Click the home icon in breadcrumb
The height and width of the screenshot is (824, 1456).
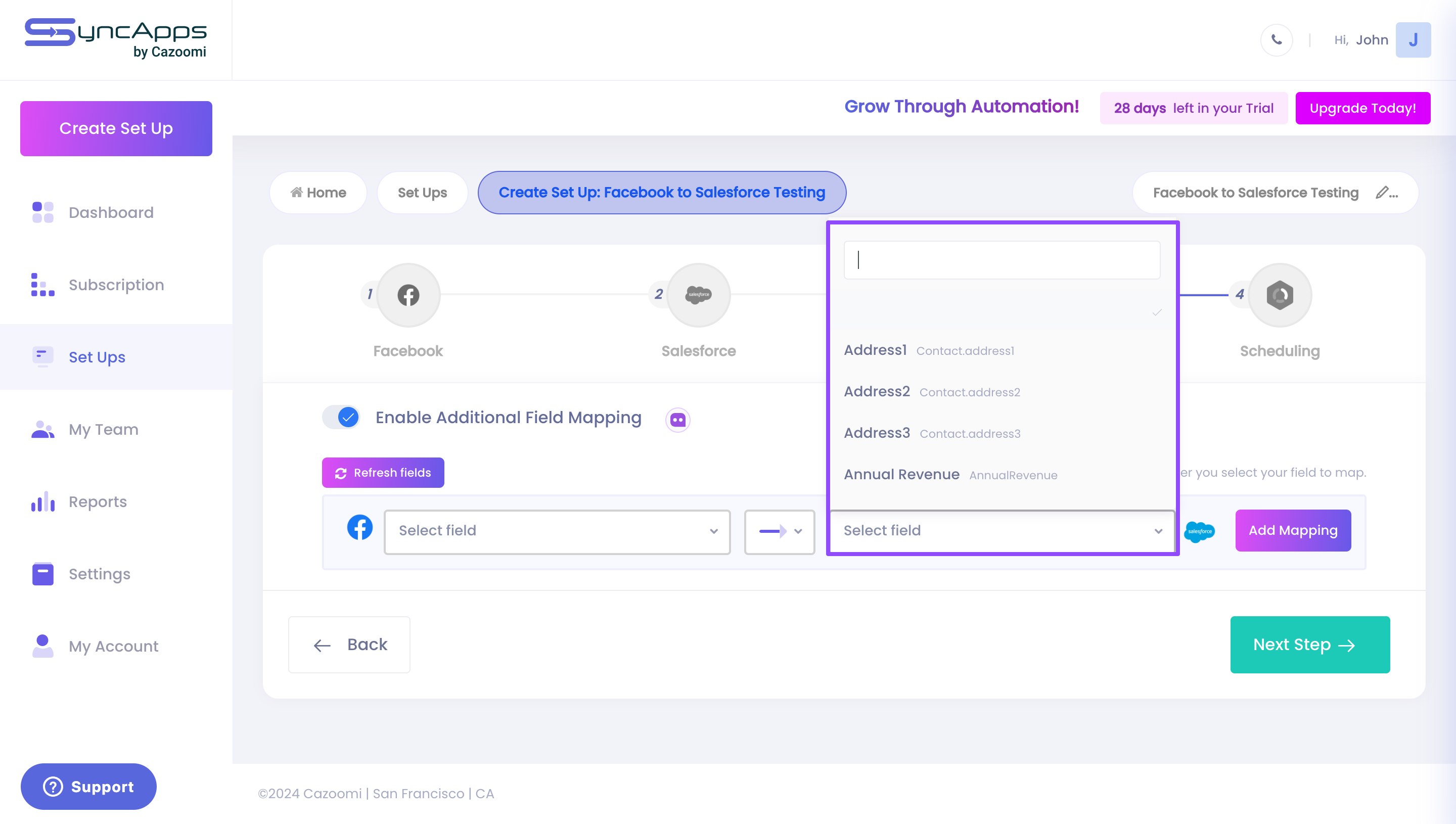coord(296,192)
